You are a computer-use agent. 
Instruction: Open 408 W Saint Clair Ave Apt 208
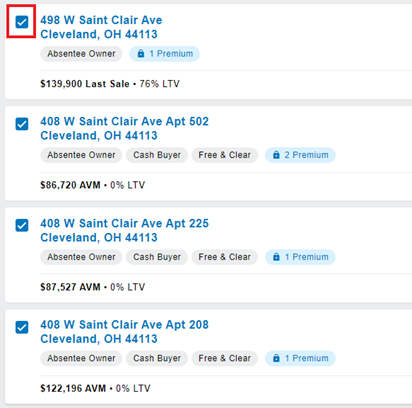pos(124,332)
